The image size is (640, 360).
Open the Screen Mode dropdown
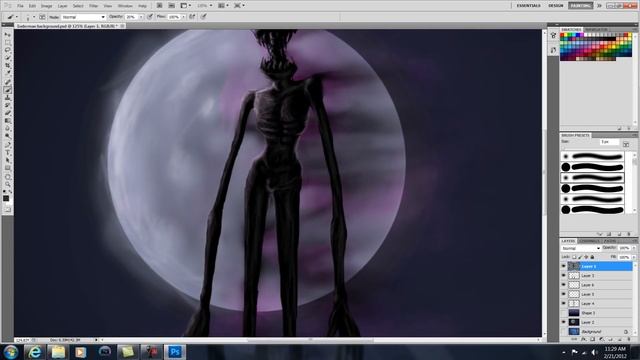[x=239, y=6]
